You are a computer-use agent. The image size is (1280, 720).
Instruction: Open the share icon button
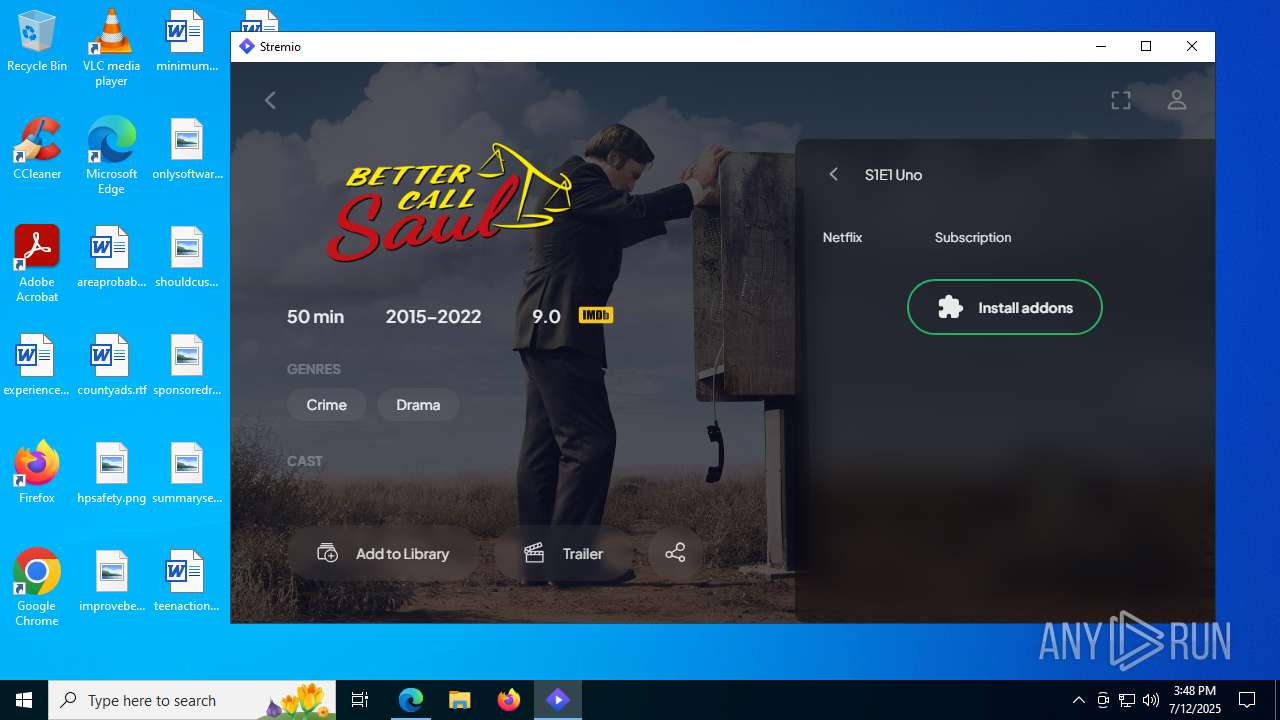[x=675, y=553]
